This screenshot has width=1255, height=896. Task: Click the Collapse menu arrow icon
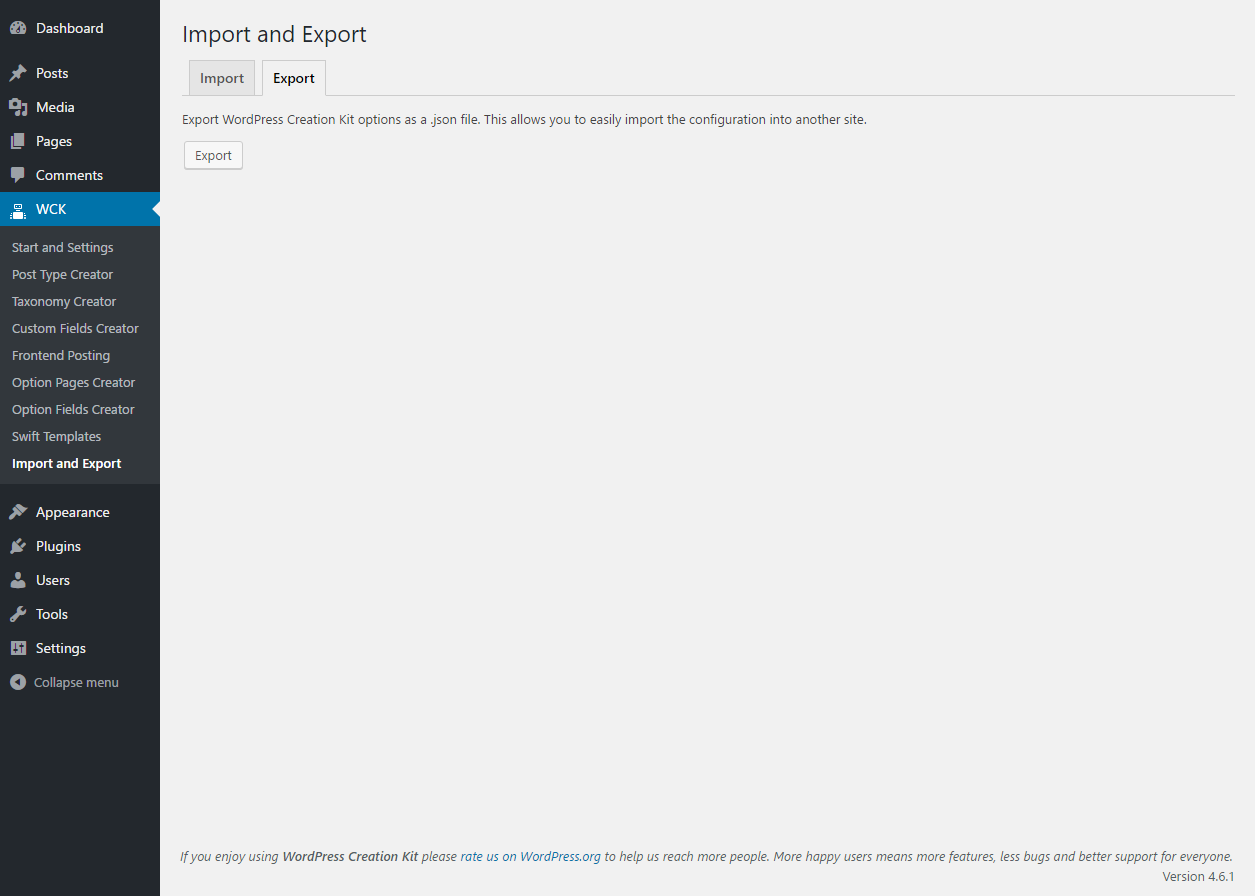coord(18,682)
